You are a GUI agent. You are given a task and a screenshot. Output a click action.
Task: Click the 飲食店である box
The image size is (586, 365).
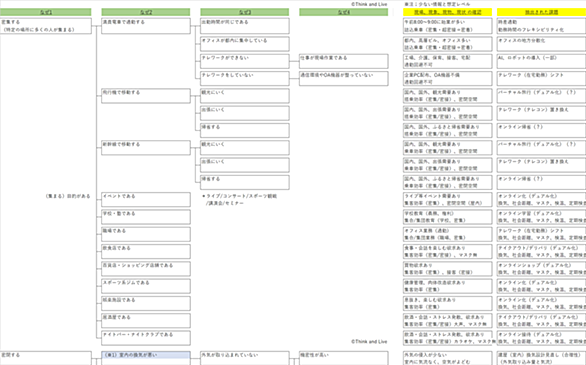(x=146, y=251)
